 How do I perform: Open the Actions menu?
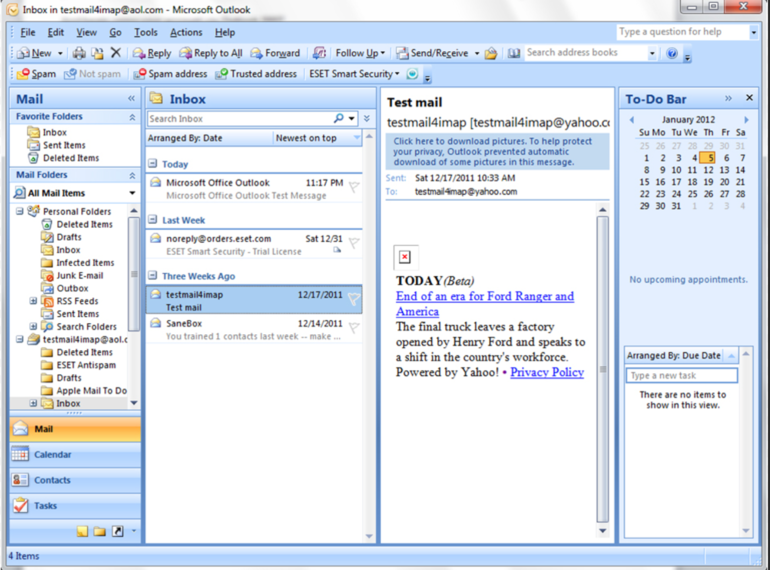[186, 32]
